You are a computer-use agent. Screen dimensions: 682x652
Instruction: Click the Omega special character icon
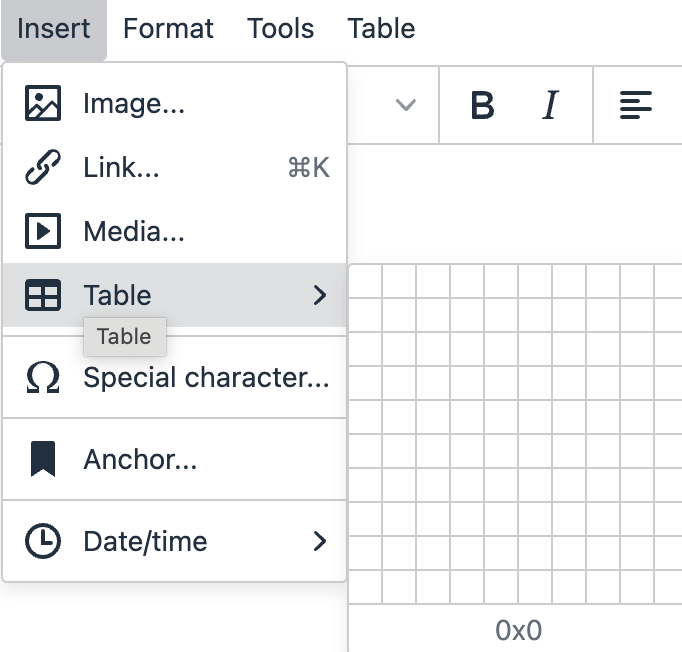tap(43, 377)
